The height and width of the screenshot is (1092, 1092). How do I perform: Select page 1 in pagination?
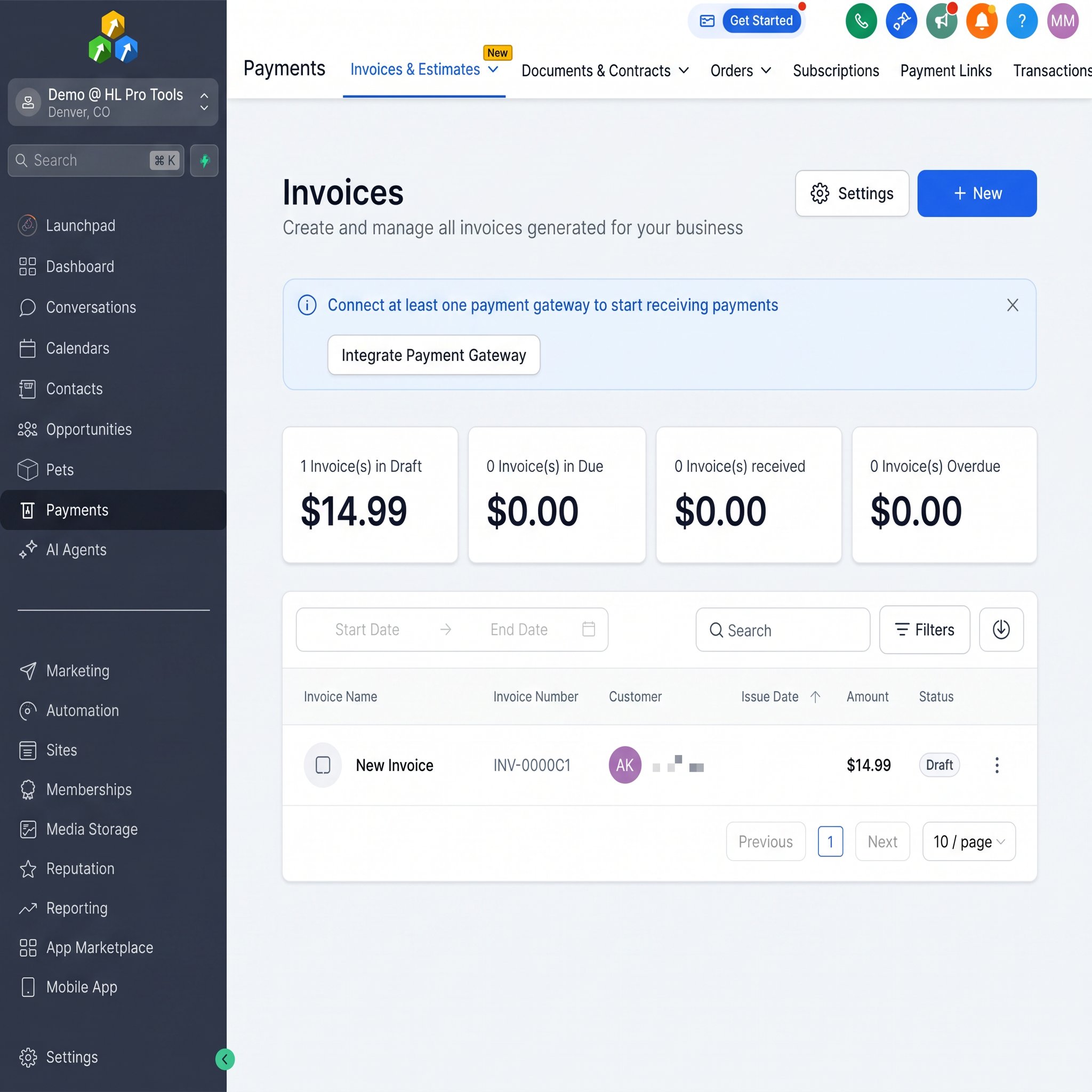tap(830, 841)
